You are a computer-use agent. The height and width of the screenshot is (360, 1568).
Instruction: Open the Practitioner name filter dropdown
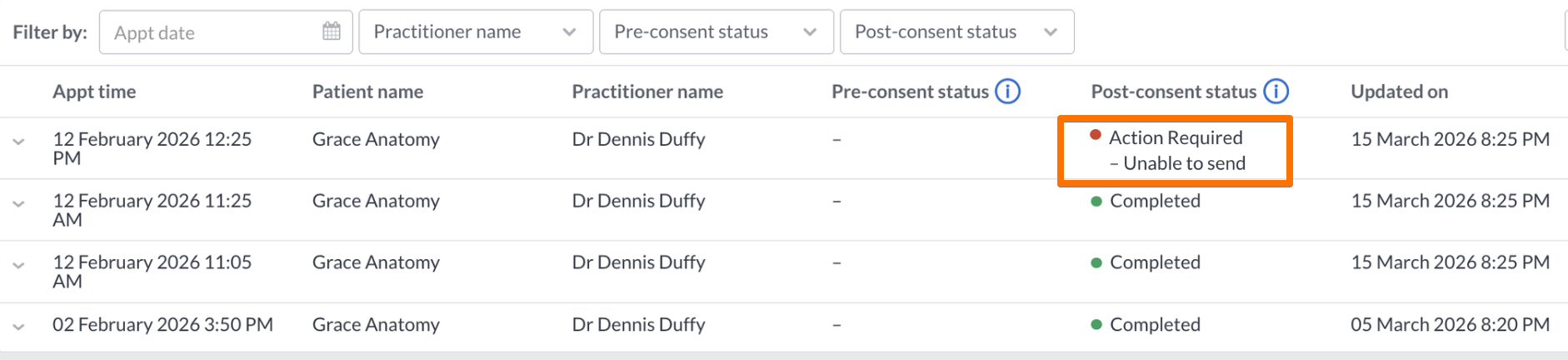coord(476,32)
